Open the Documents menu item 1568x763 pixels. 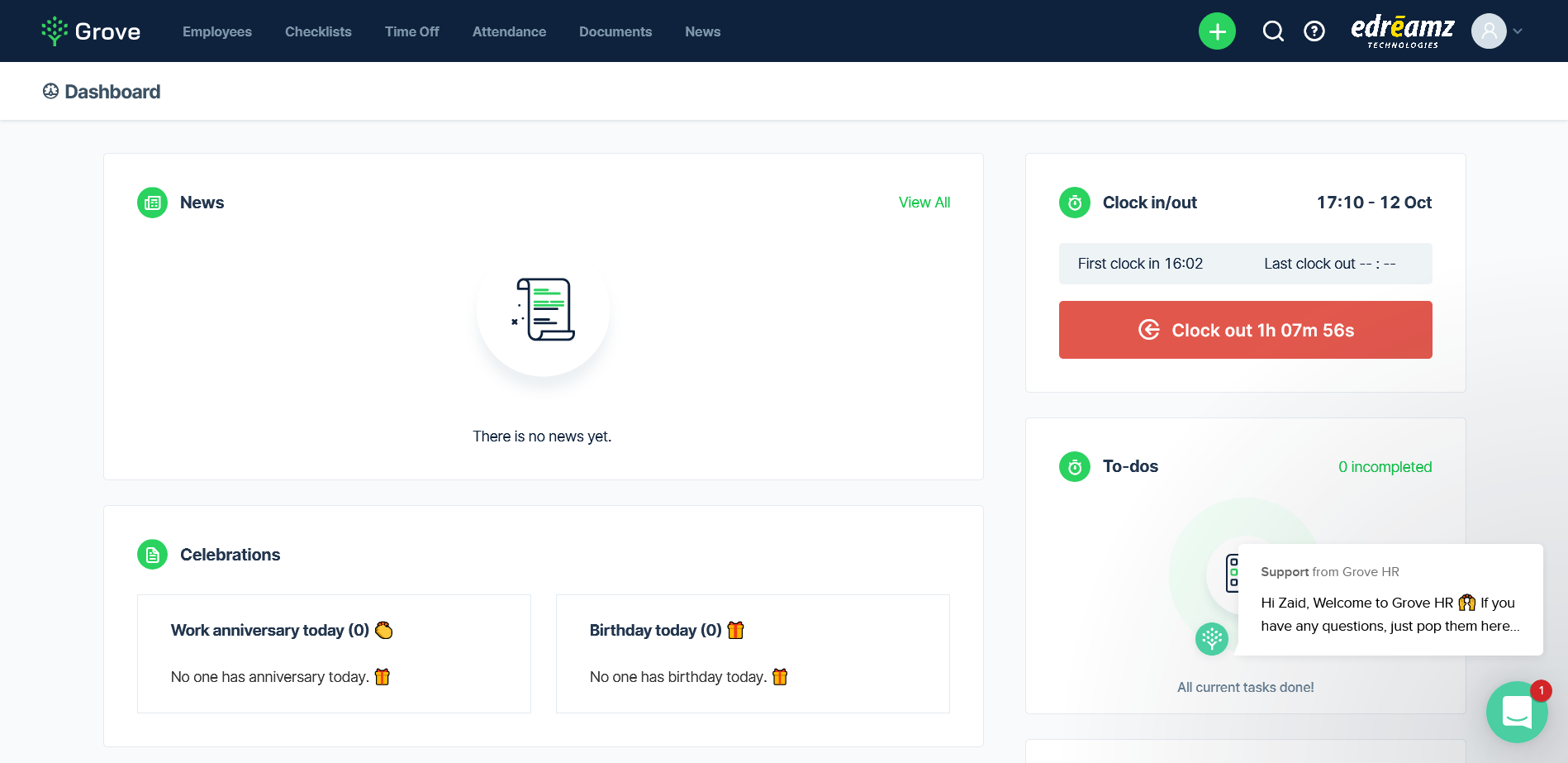pyautogui.click(x=615, y=31)
